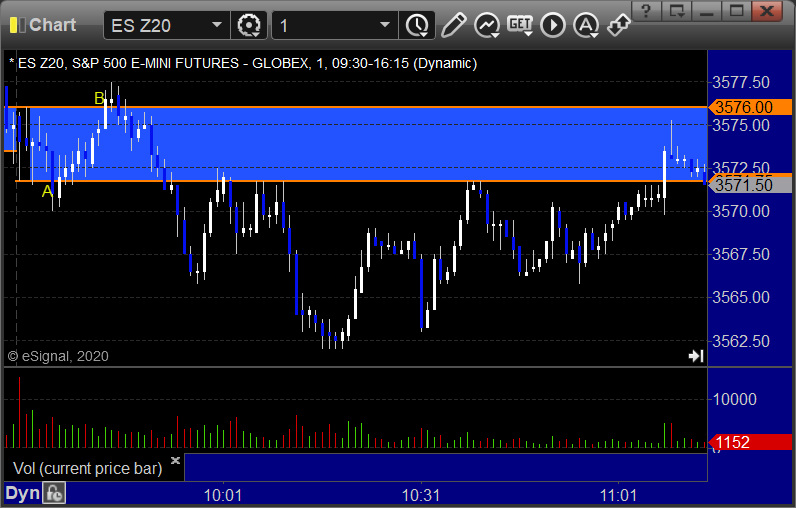This screenshot has height=508, width=796.
Task: Open the alerts circled-A icon menu
Action: 586,25
